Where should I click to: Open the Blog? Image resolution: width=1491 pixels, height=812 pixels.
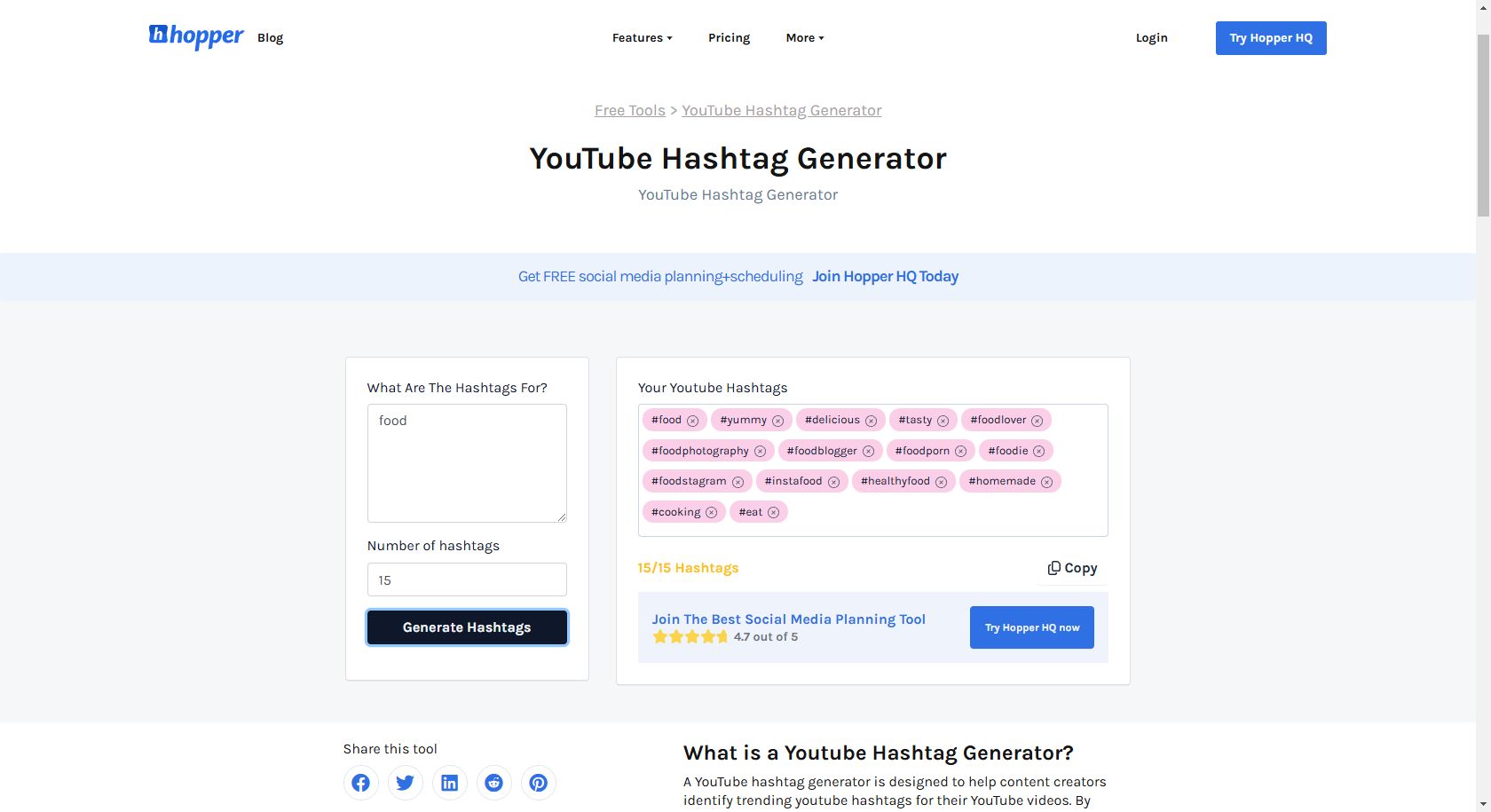coord(270,37)
